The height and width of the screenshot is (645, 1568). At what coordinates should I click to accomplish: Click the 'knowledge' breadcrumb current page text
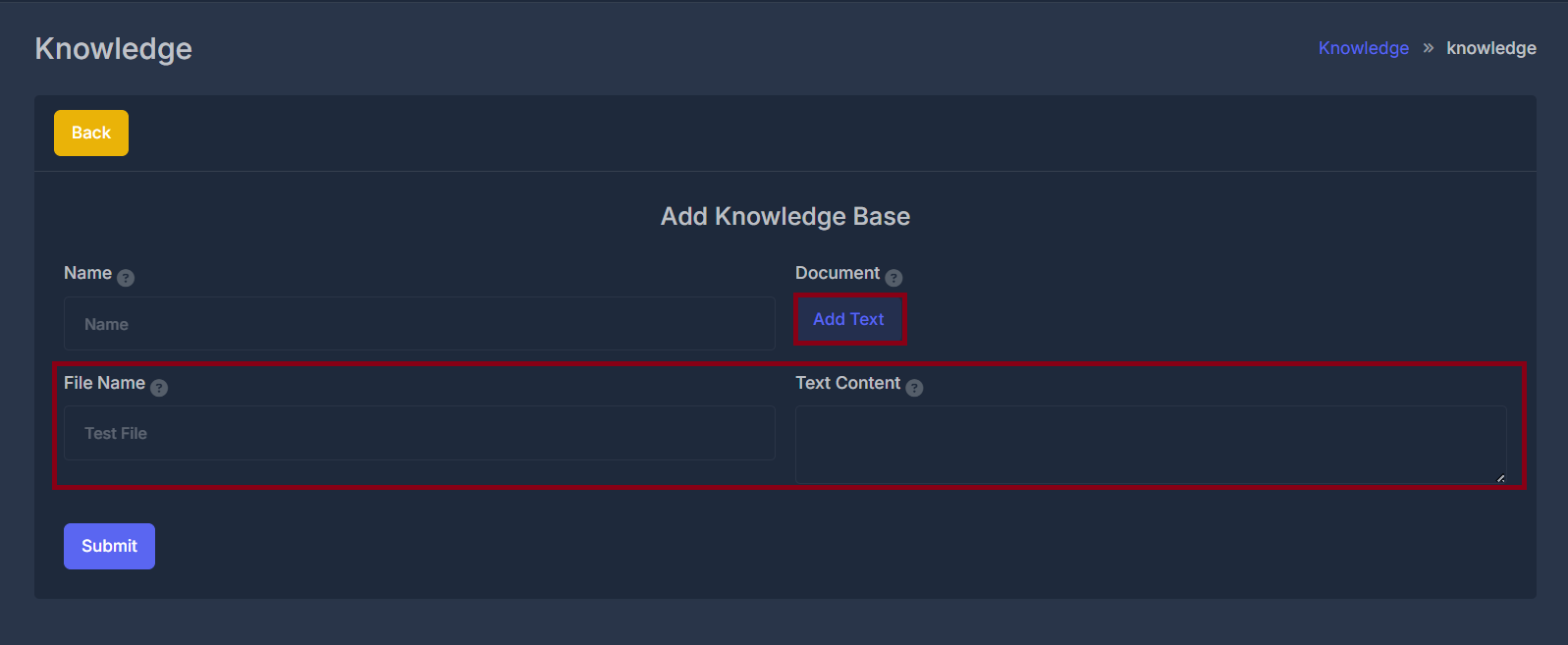(x=1491, y=48)
